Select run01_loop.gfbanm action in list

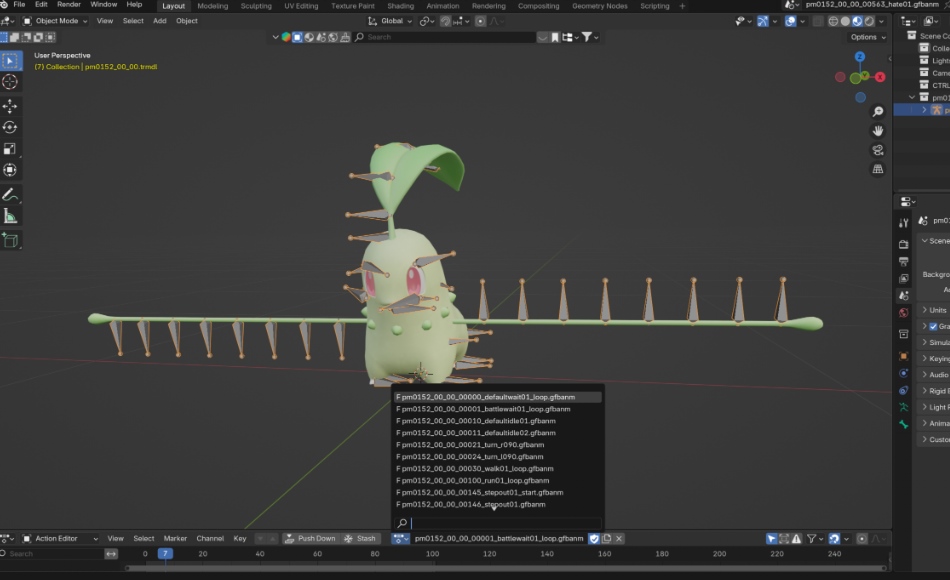coord(498,481)
